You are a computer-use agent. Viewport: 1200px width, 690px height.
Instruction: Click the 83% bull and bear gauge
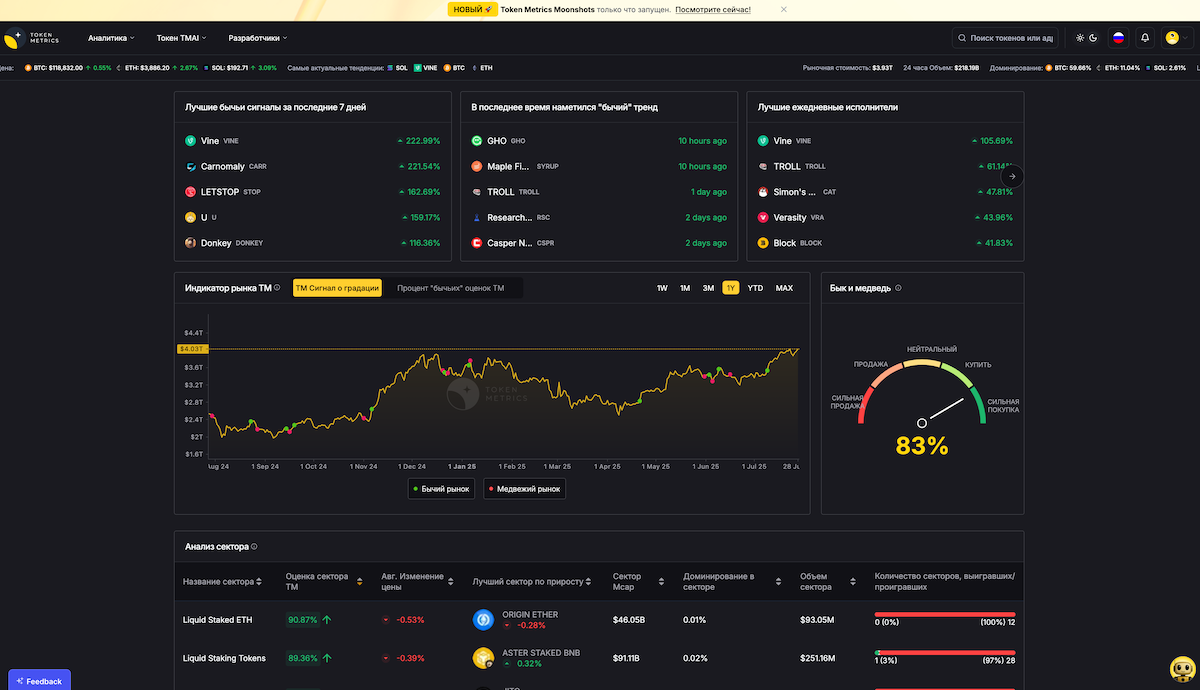click(922, 410)
